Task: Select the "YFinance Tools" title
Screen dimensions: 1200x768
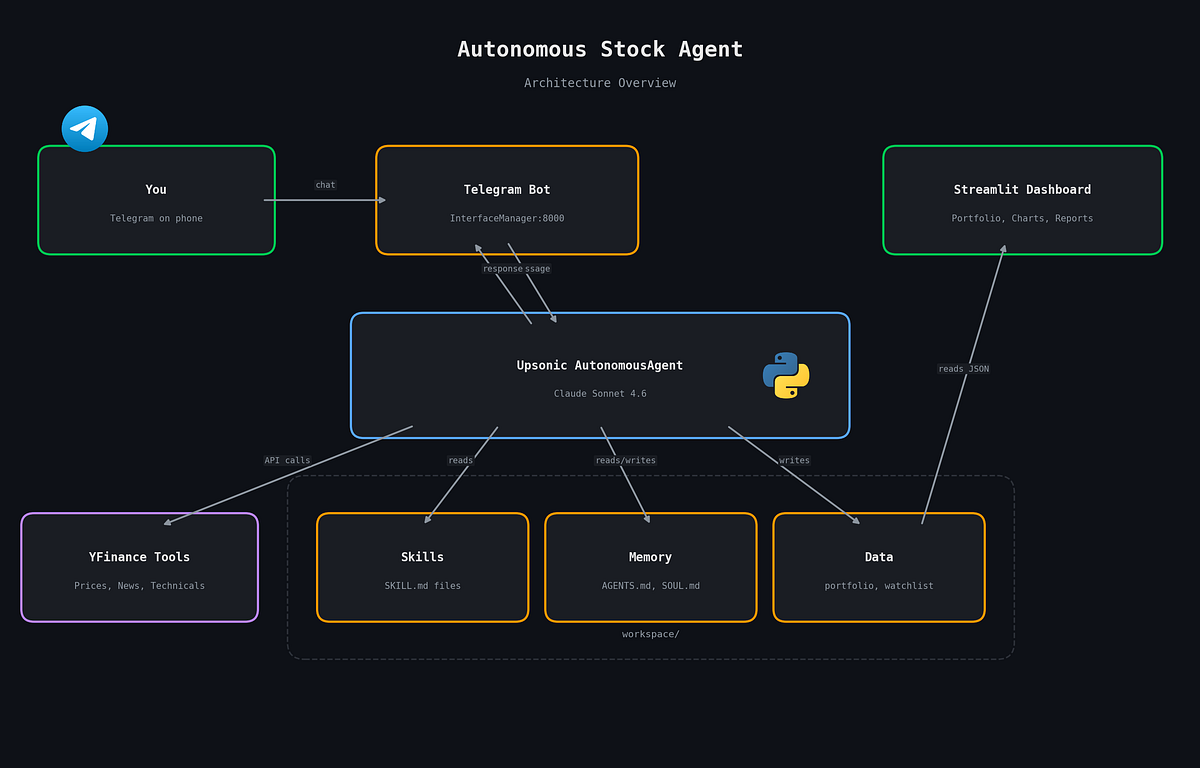Action: pyautogui.click(x=139, y=557)
